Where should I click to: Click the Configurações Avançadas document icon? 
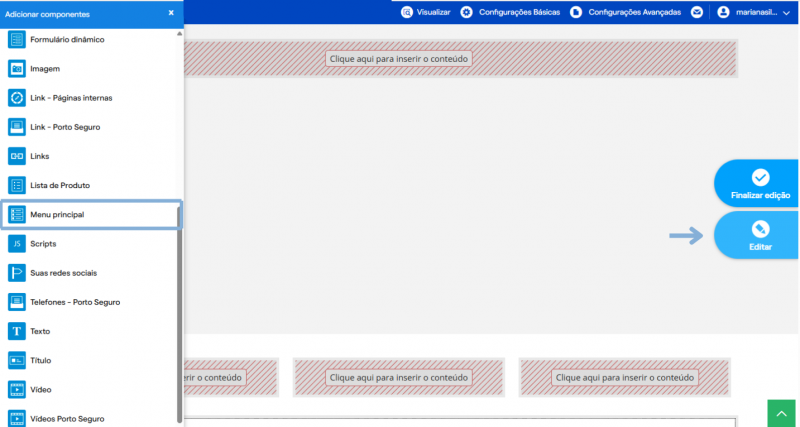(576, 12)
